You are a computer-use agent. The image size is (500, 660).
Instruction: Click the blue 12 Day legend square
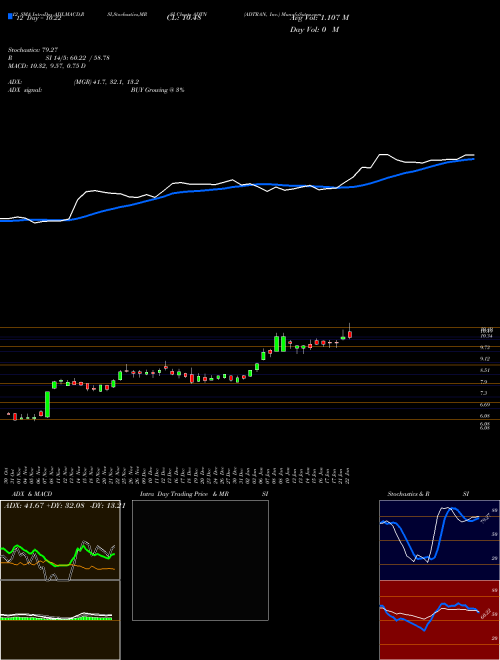click(x=10, y=17)
